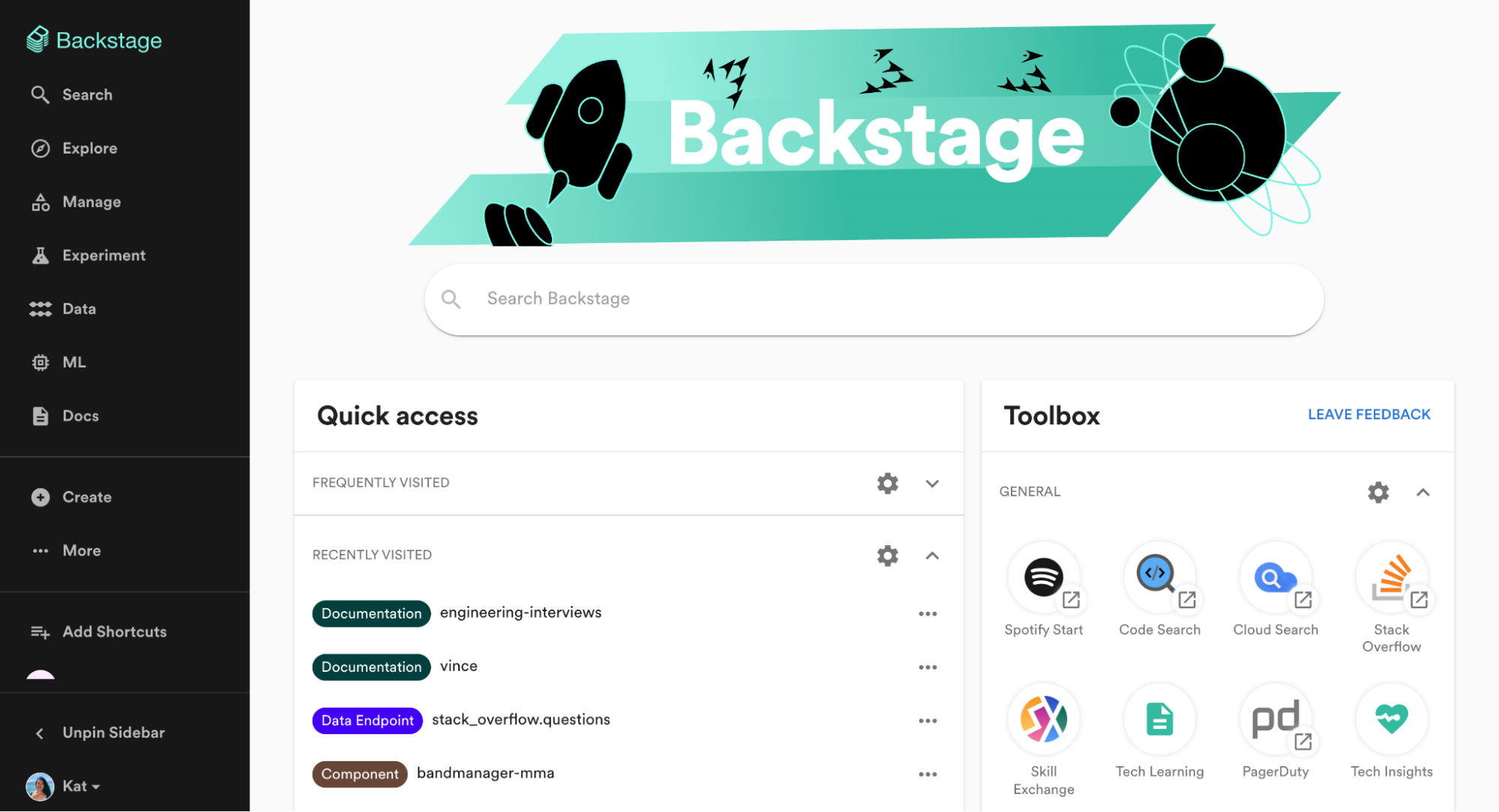Toggle Frequently Visited settings gear
The width and height of the screenshot is (1499, 812).
[x=888, y=481]
